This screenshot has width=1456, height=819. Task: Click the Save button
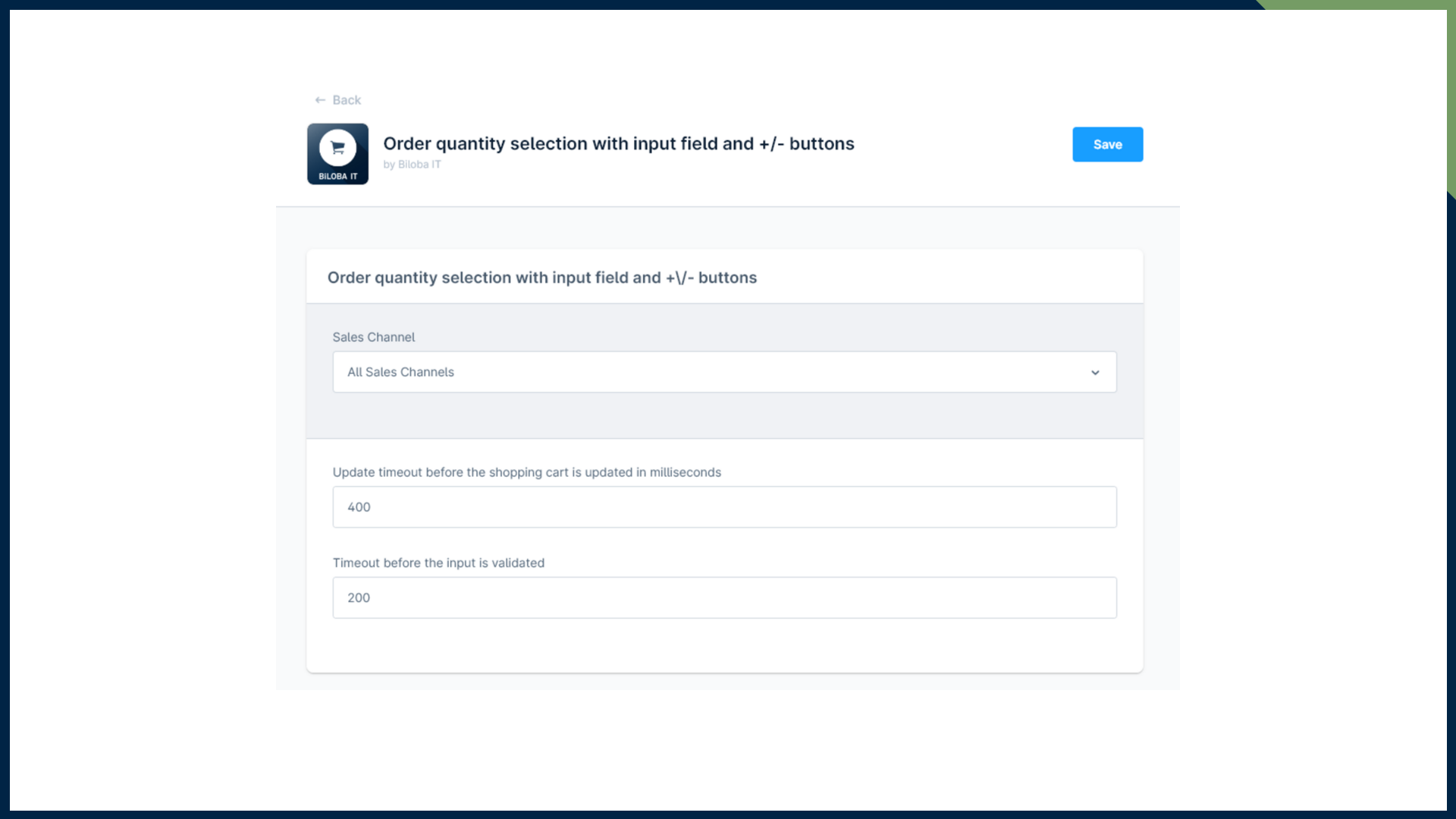coord(1107,144)
